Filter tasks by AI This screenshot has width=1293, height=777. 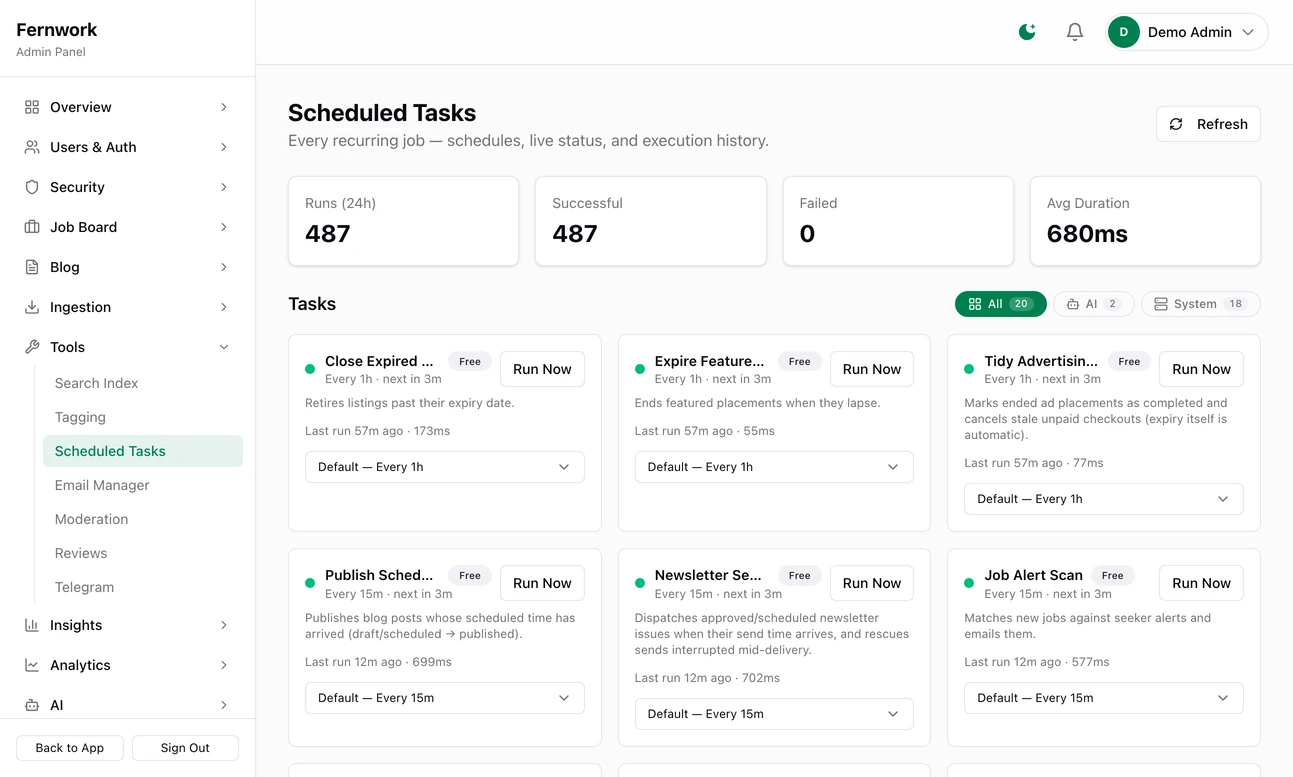[1094, 304]
